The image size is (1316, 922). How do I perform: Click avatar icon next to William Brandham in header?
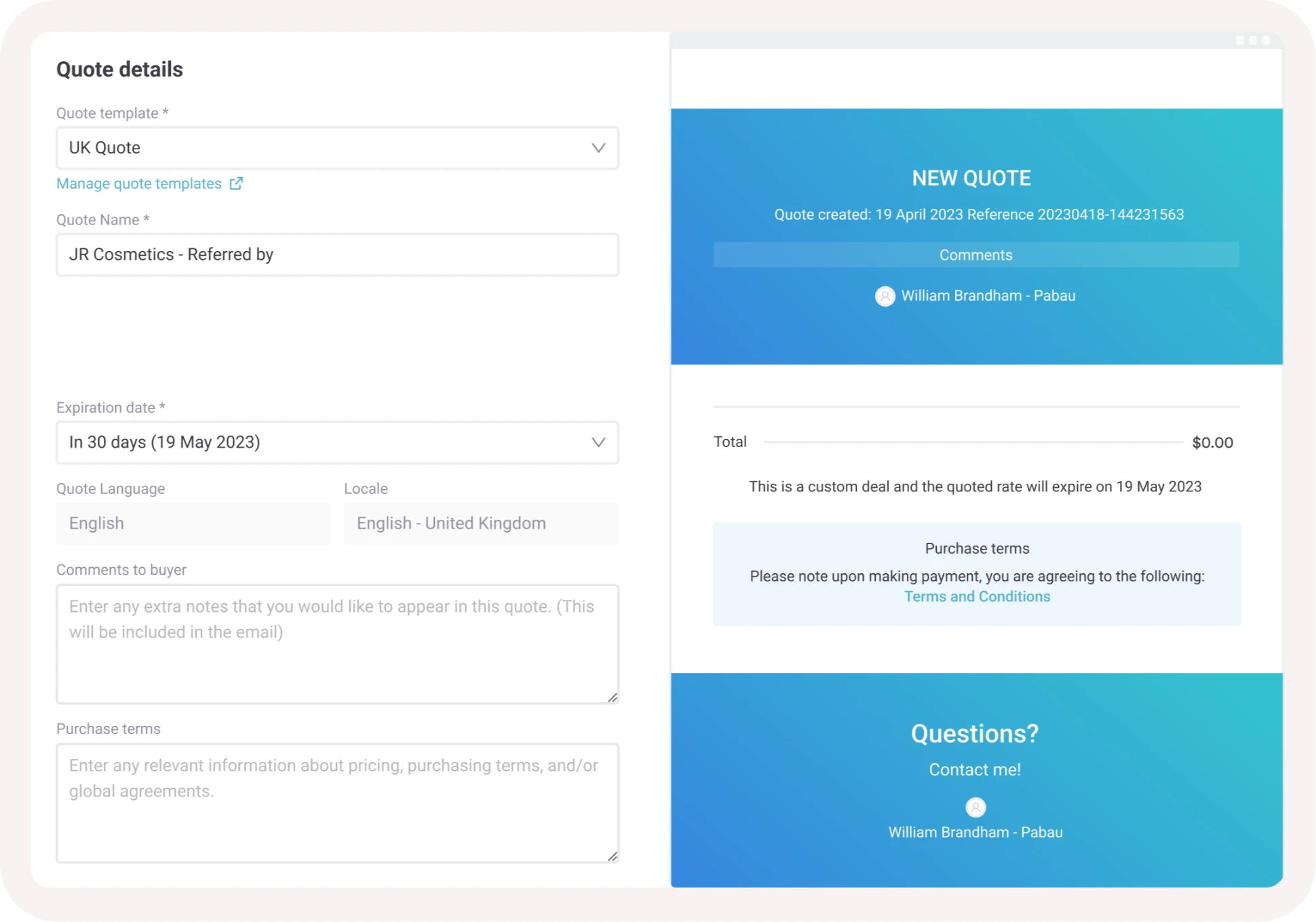[885, 296]
